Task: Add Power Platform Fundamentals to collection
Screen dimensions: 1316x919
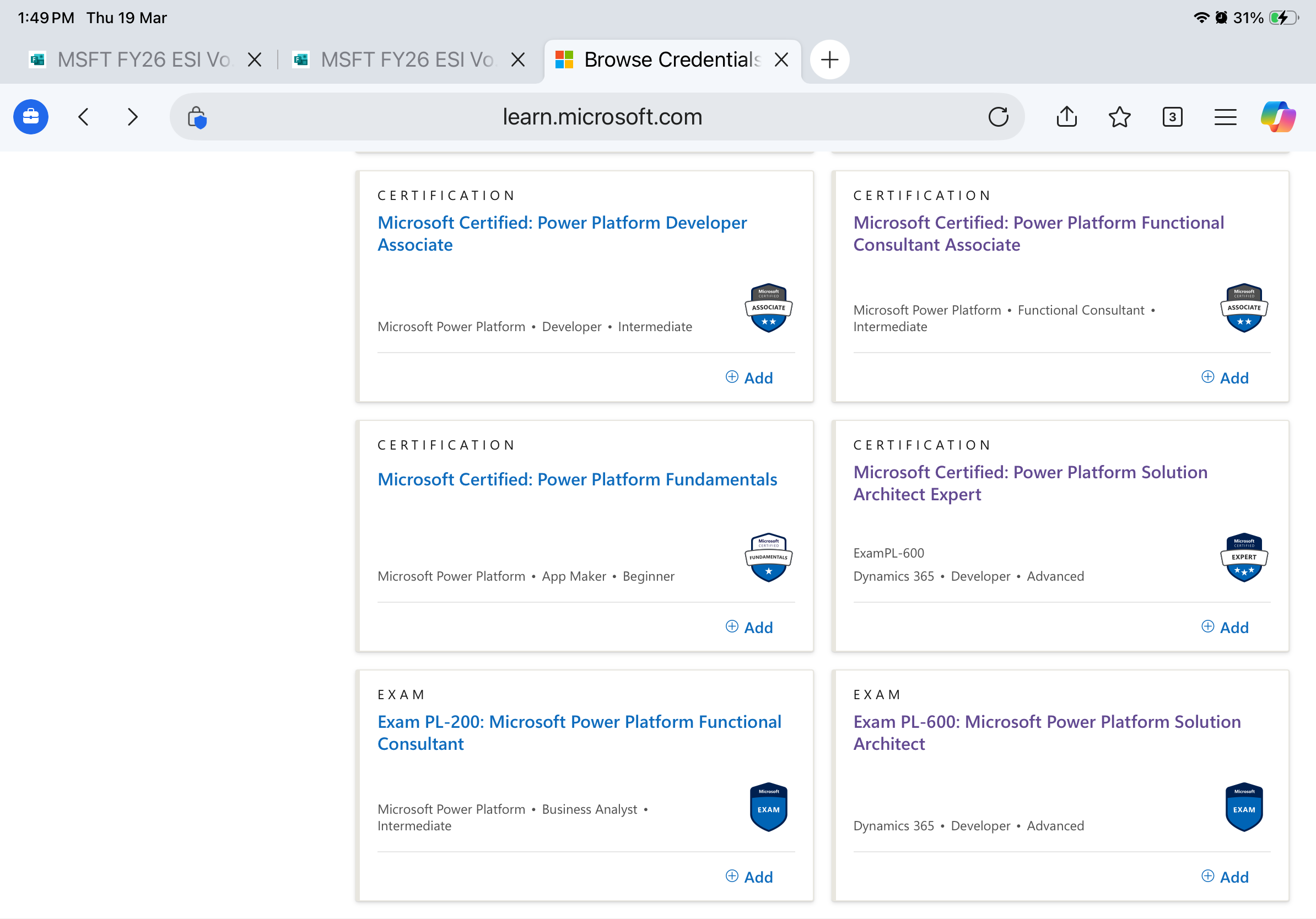Action: 748,628
